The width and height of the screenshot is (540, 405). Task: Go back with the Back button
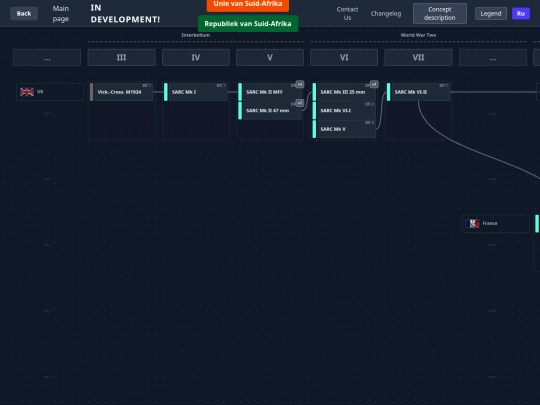[24, 13]
